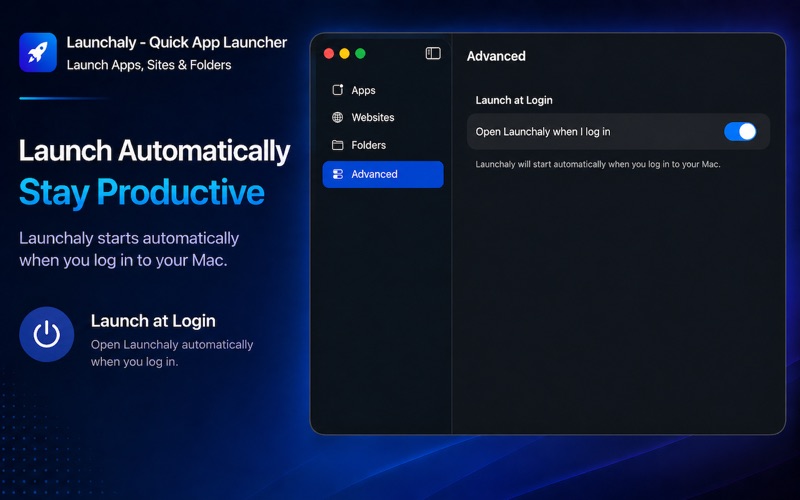The height and width of the screenshot is (500, 800).
Task: Click the 'Launch at Login' feature heading on the left
Action: 153,321
